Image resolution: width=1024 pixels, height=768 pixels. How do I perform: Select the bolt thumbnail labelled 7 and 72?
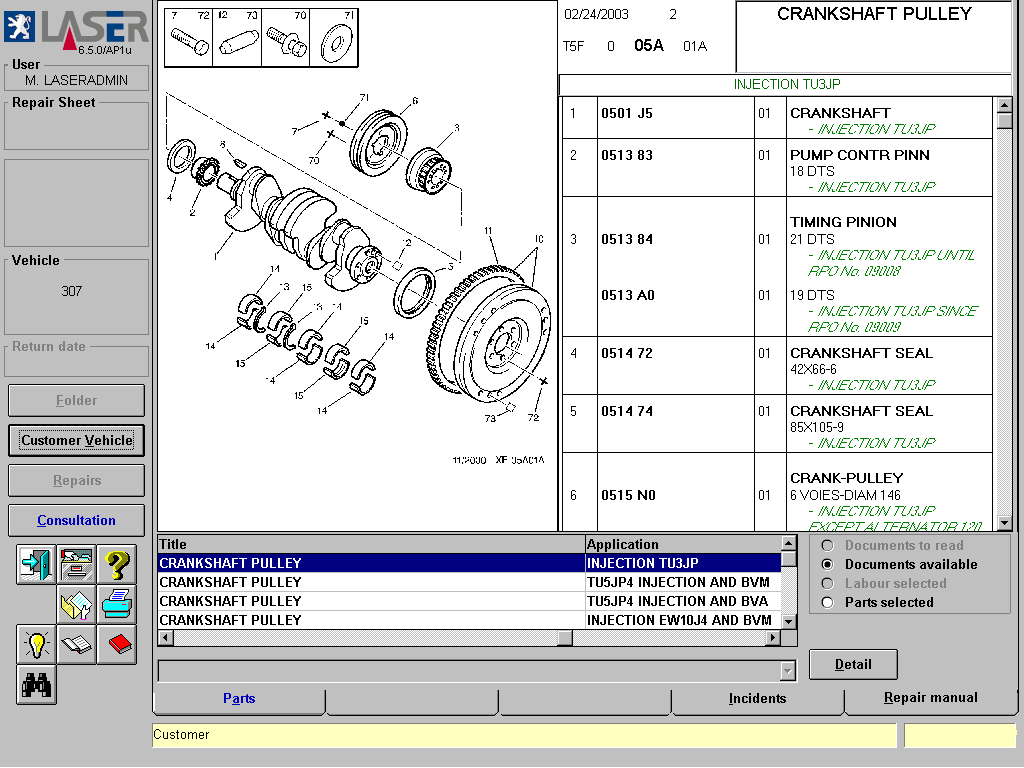pos(189,38)
